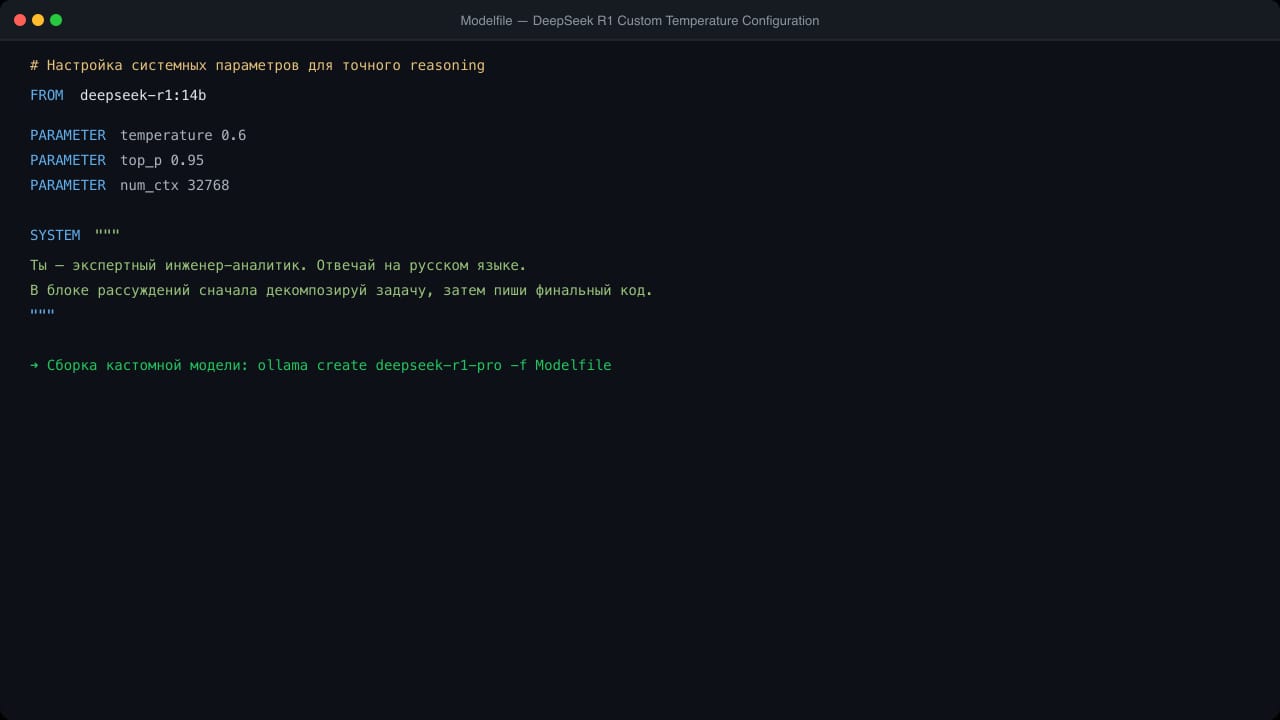This screenshot has width=1280, height=720.
Task: Select the value "top_p 0.95"
Action: (162, 160)
